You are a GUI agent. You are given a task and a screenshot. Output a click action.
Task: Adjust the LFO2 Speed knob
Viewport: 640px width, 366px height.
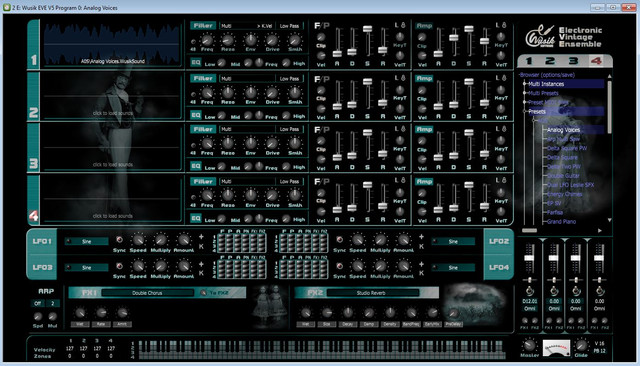358,240
